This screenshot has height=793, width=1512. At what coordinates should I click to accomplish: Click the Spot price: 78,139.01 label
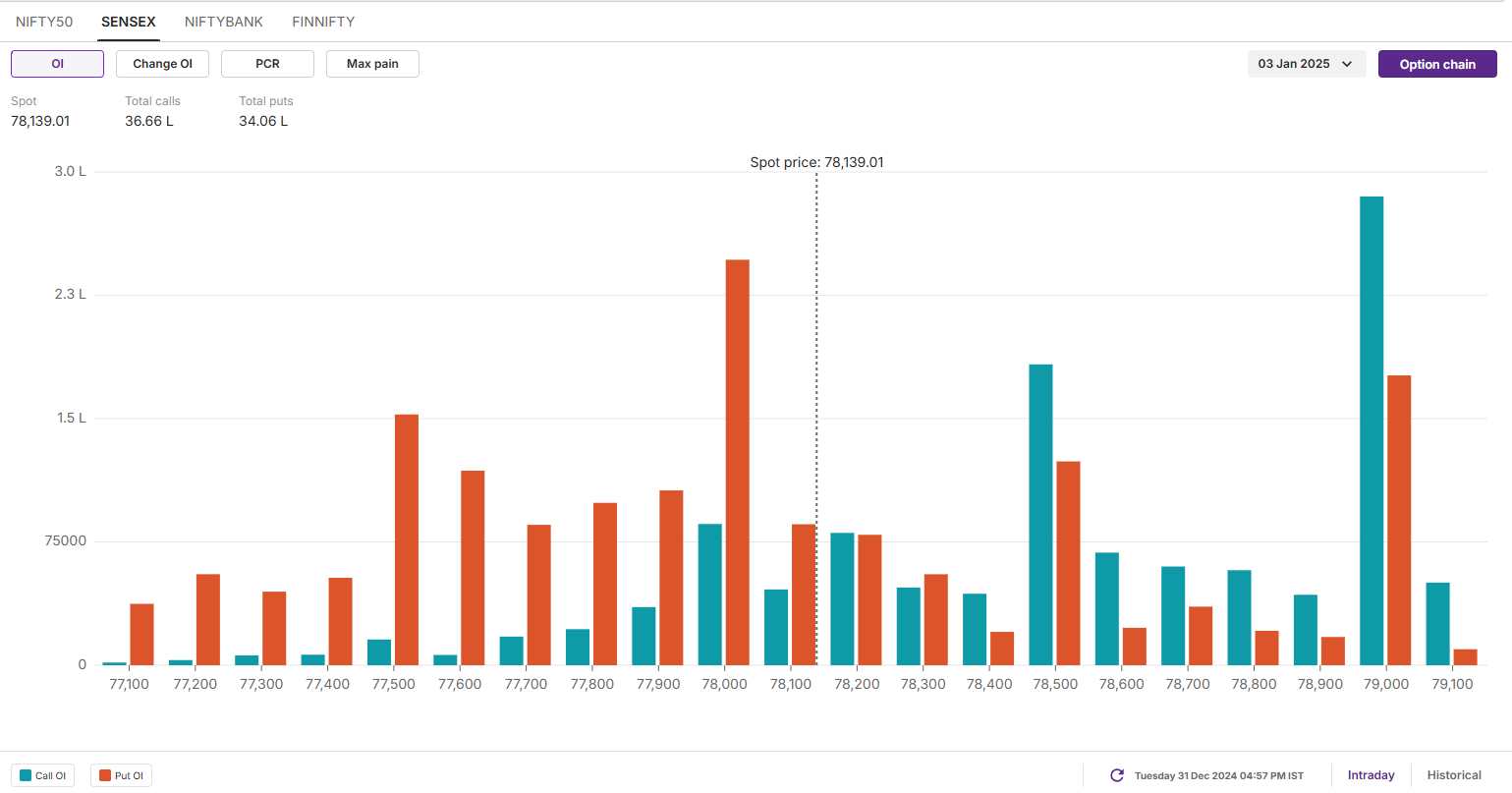816,162
